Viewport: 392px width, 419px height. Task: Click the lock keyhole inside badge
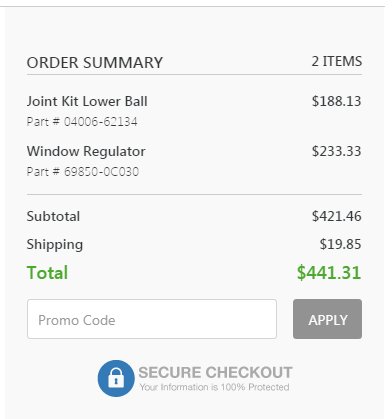[x=116, y=381]
